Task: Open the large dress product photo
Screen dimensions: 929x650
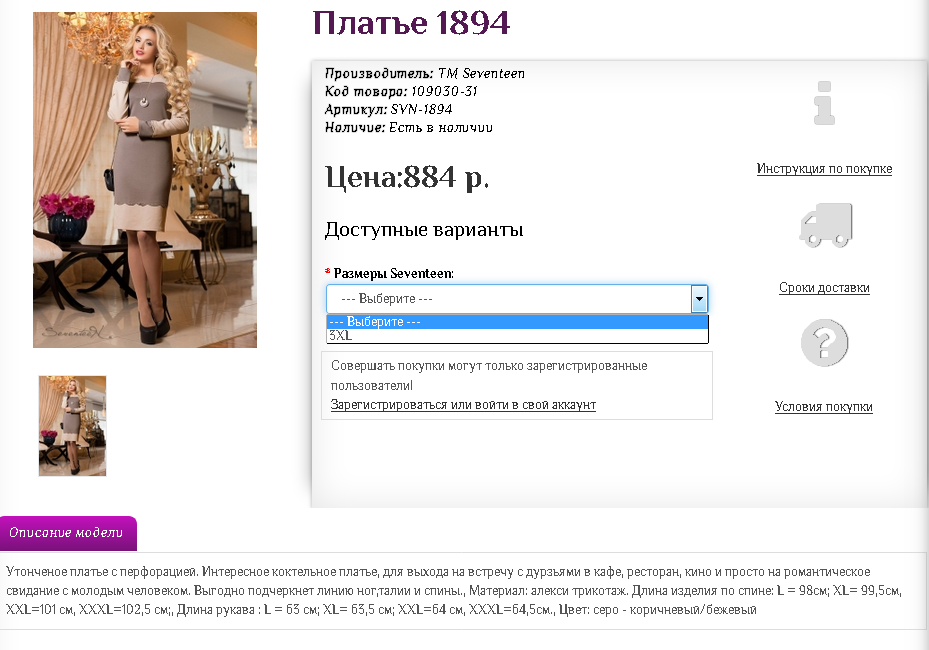Action: pos(145,180)
